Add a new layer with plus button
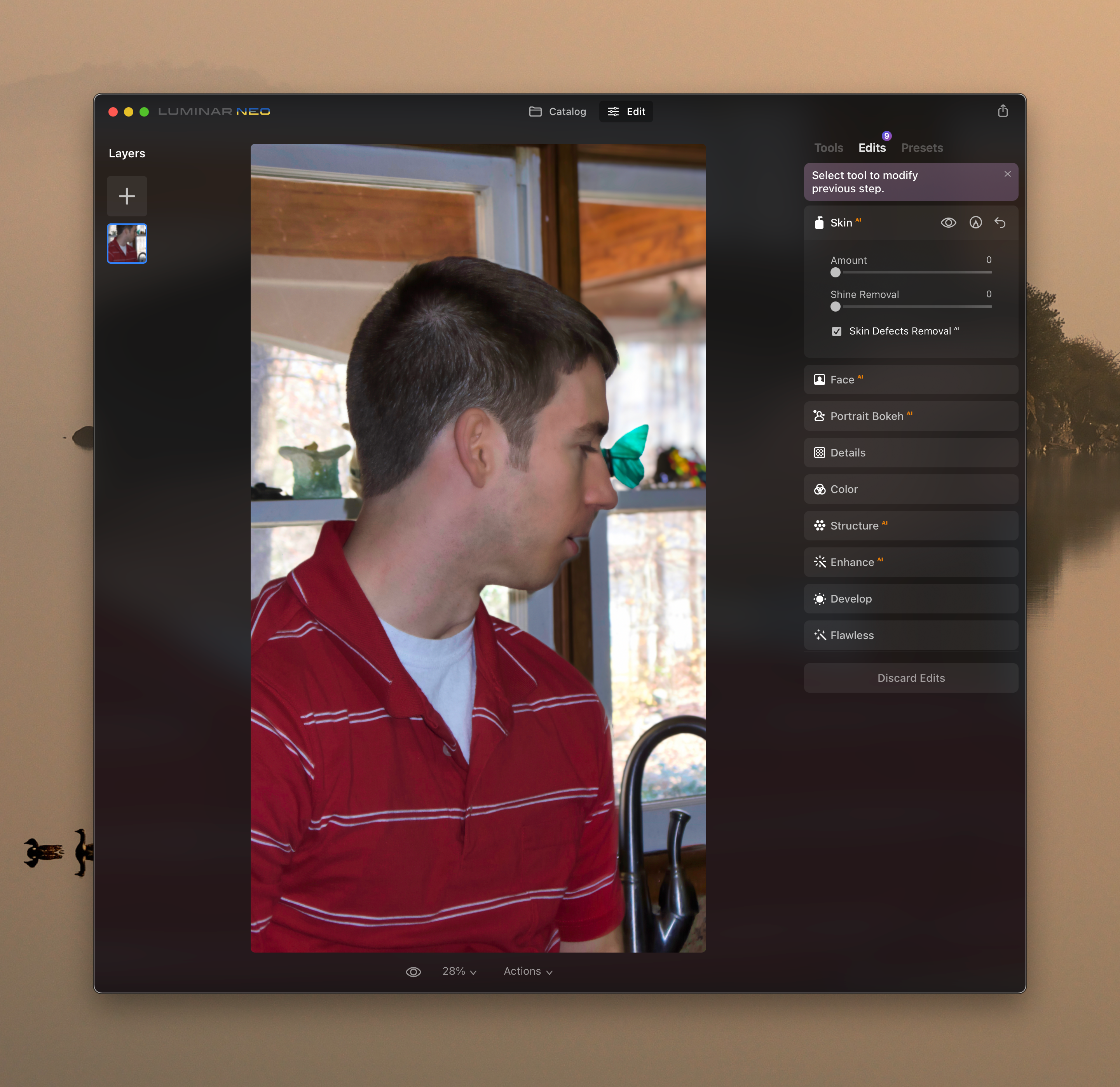 127,197
